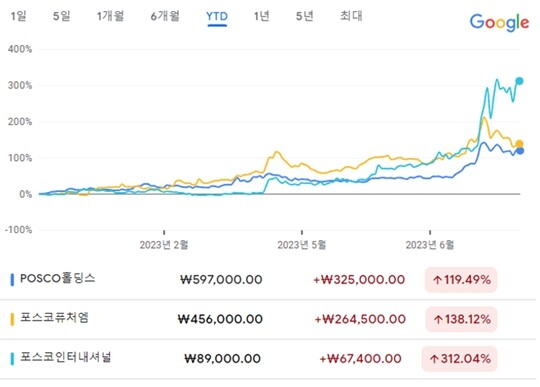540x387 pixels.
Task: Open the 포스코퓨처엠 stock row
Action: point(268,319)
